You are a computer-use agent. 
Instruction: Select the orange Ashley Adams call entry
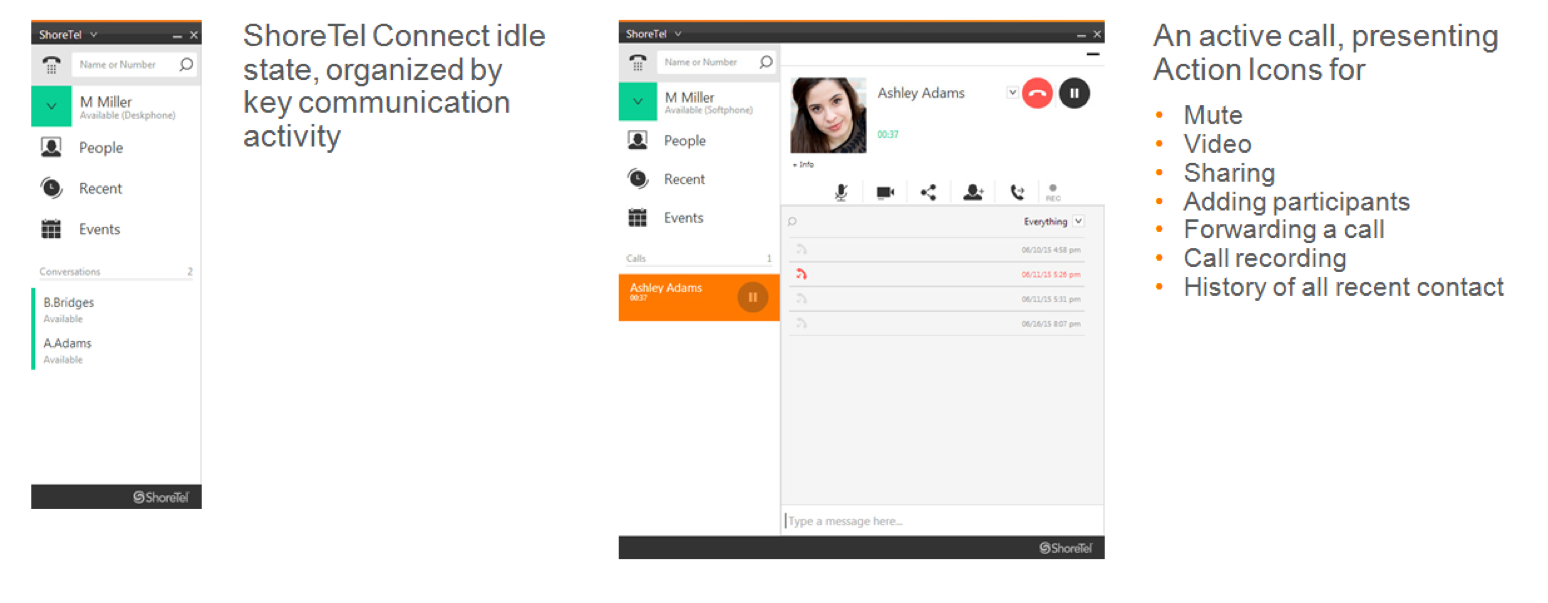point(699,297)
